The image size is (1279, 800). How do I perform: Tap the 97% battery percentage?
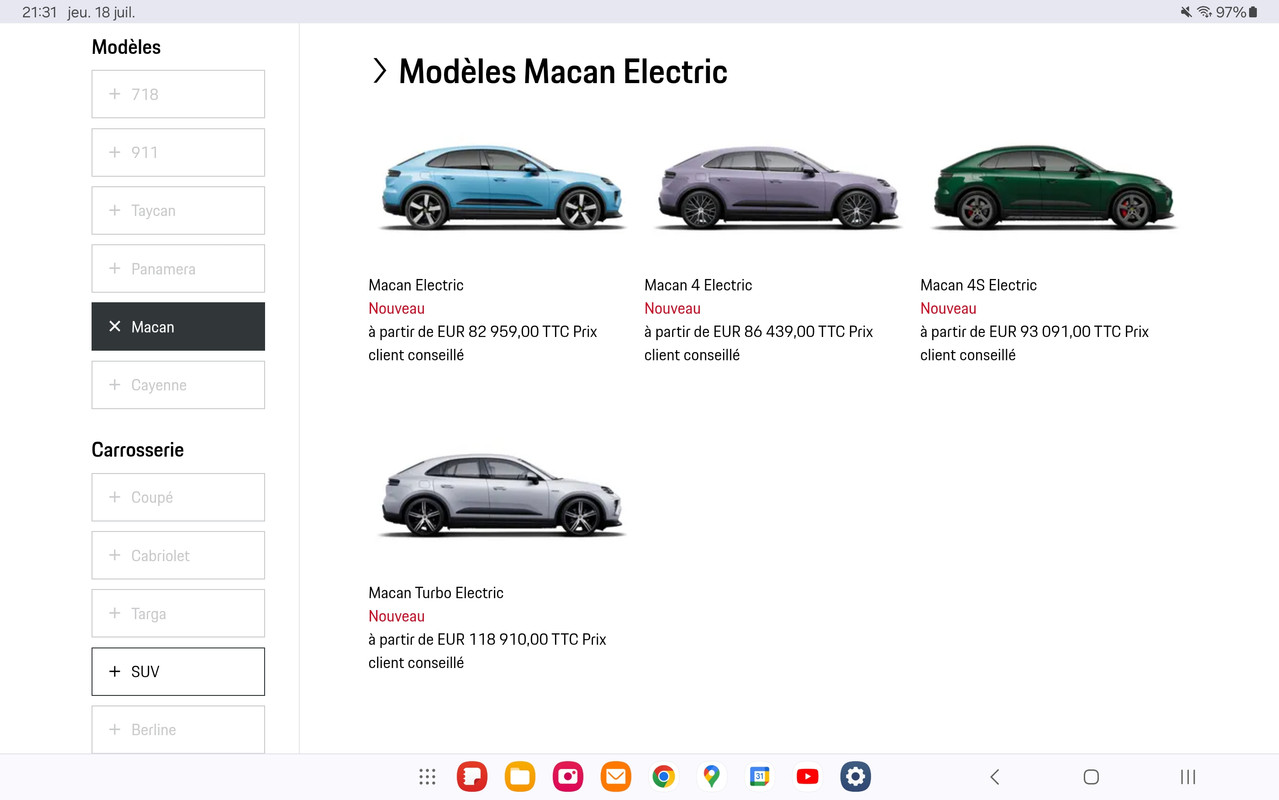point(1231,12)
